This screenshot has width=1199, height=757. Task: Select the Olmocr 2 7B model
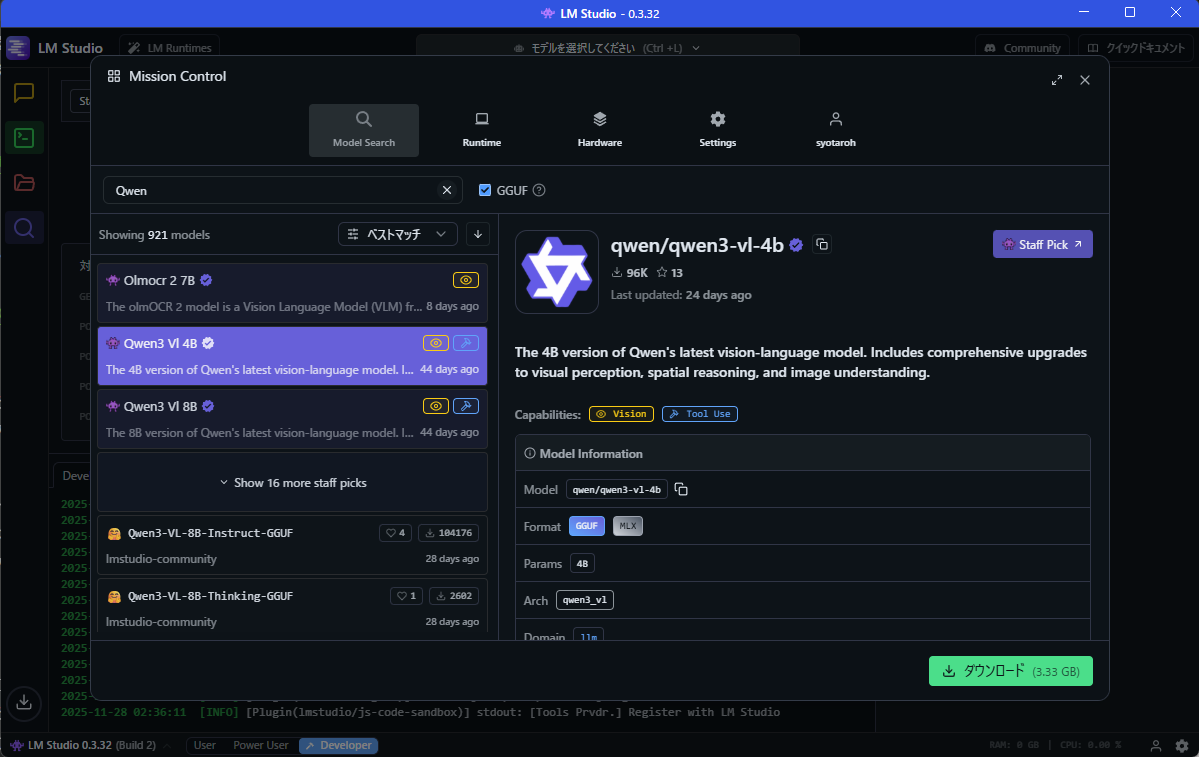[x=293, y=293]
